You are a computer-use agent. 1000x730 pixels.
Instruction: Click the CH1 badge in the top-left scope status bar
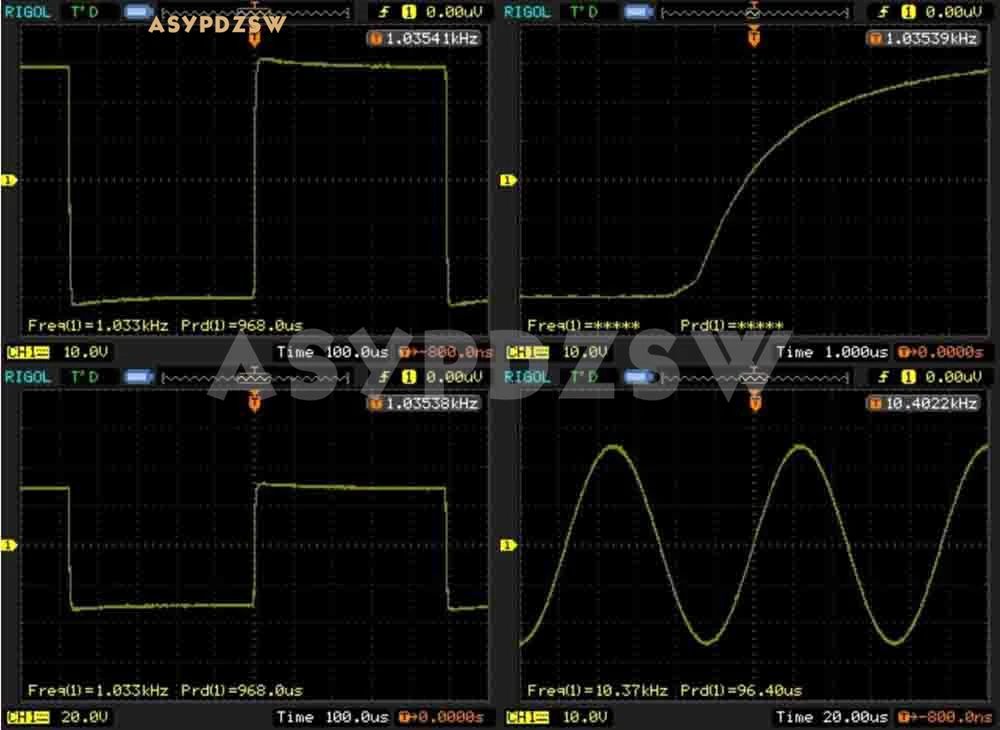[28, 353]
